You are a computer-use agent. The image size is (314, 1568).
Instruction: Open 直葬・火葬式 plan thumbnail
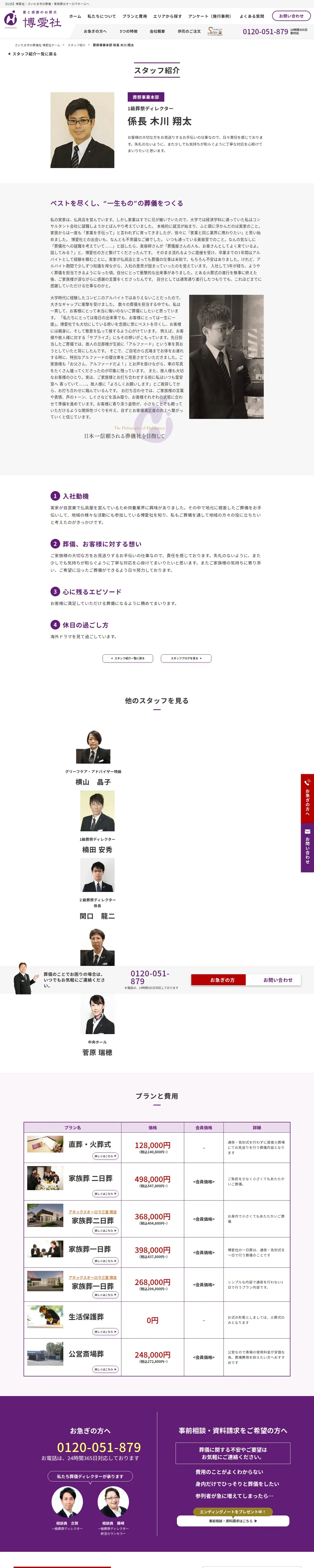[45, 1145]
